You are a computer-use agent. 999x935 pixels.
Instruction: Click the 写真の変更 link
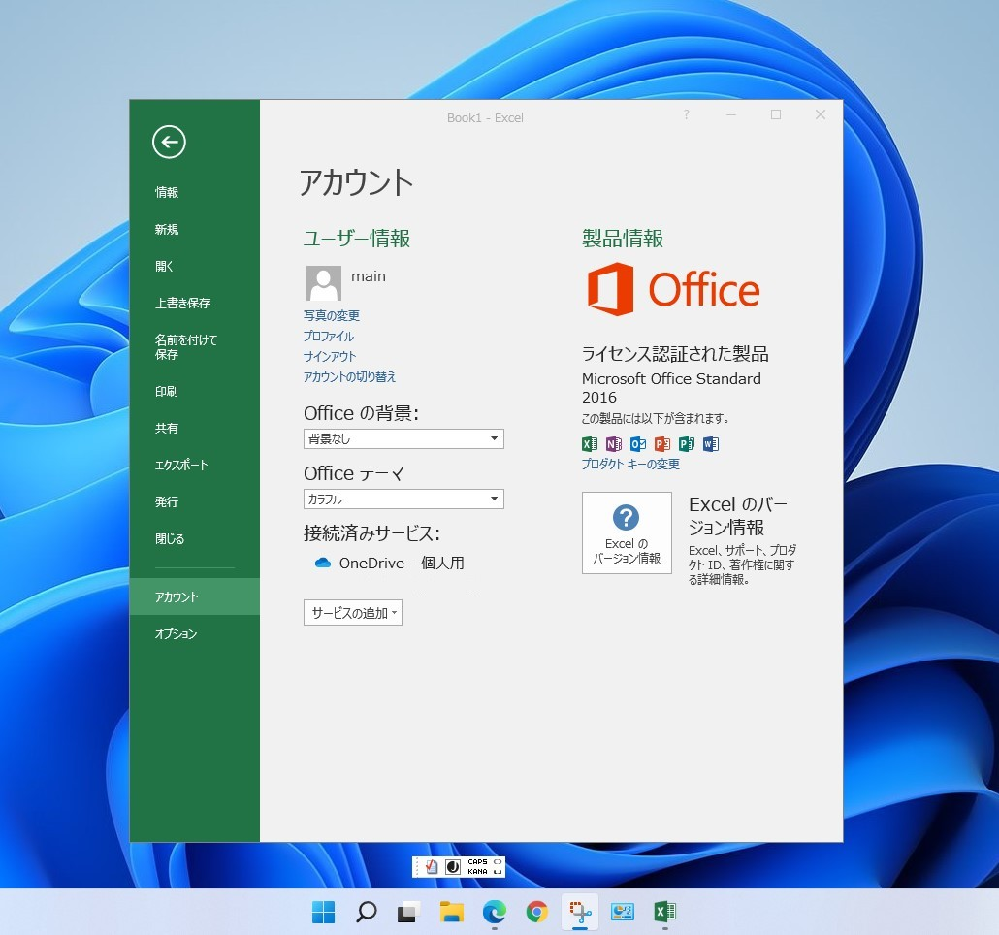[x=331, y=315]
